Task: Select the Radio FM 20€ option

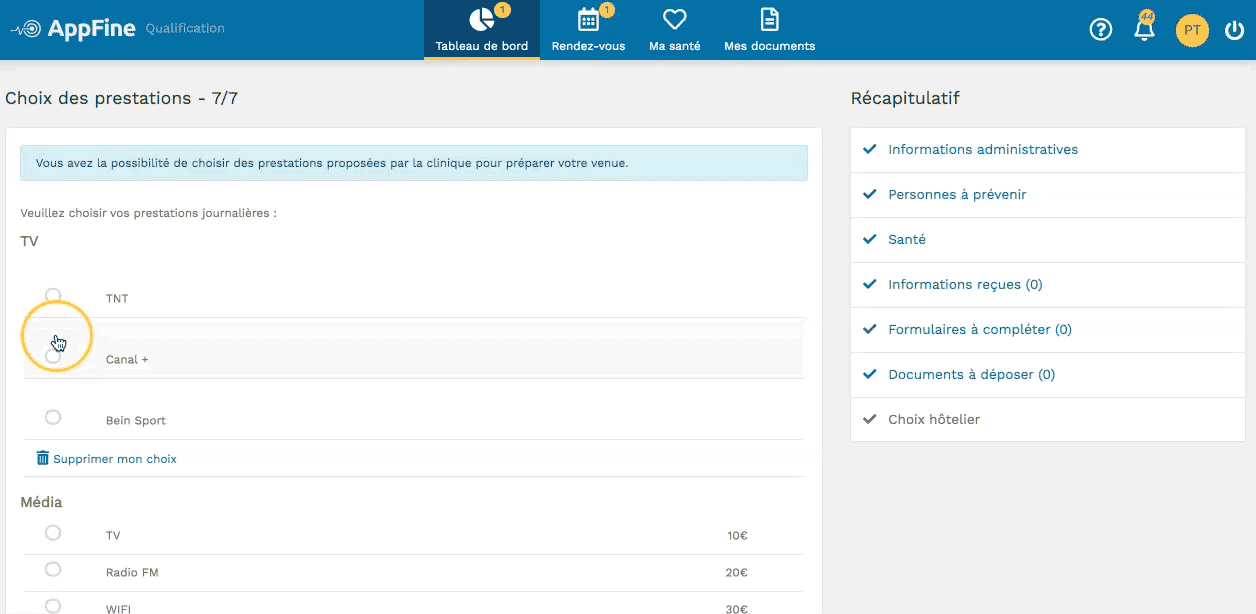Action: pyautogui.click(x=53, y=569)
